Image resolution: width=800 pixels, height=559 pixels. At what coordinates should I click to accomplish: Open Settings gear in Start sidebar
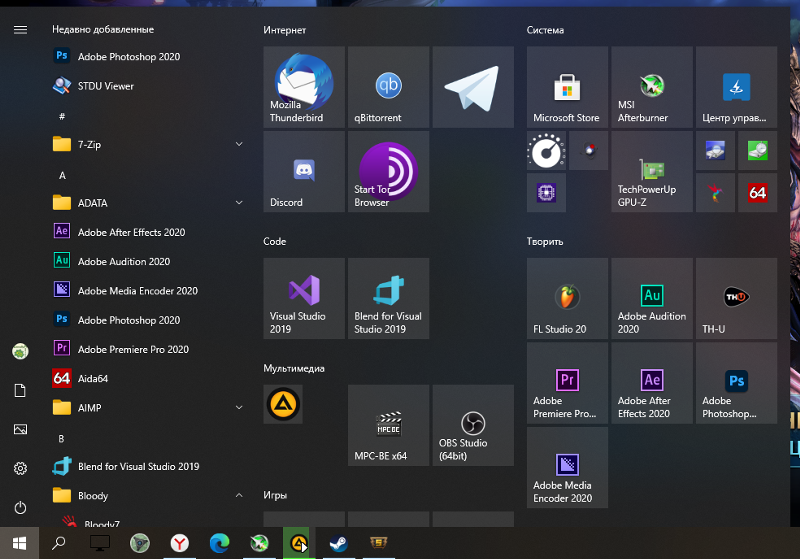tap(20, 468)
